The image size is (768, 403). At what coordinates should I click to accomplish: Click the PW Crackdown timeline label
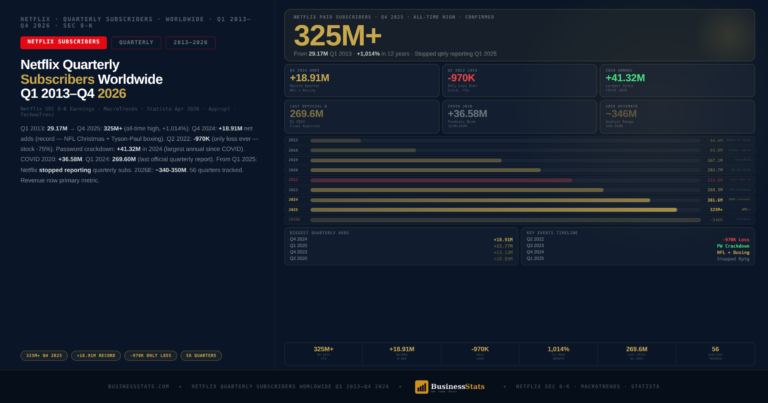pos(733,246)
